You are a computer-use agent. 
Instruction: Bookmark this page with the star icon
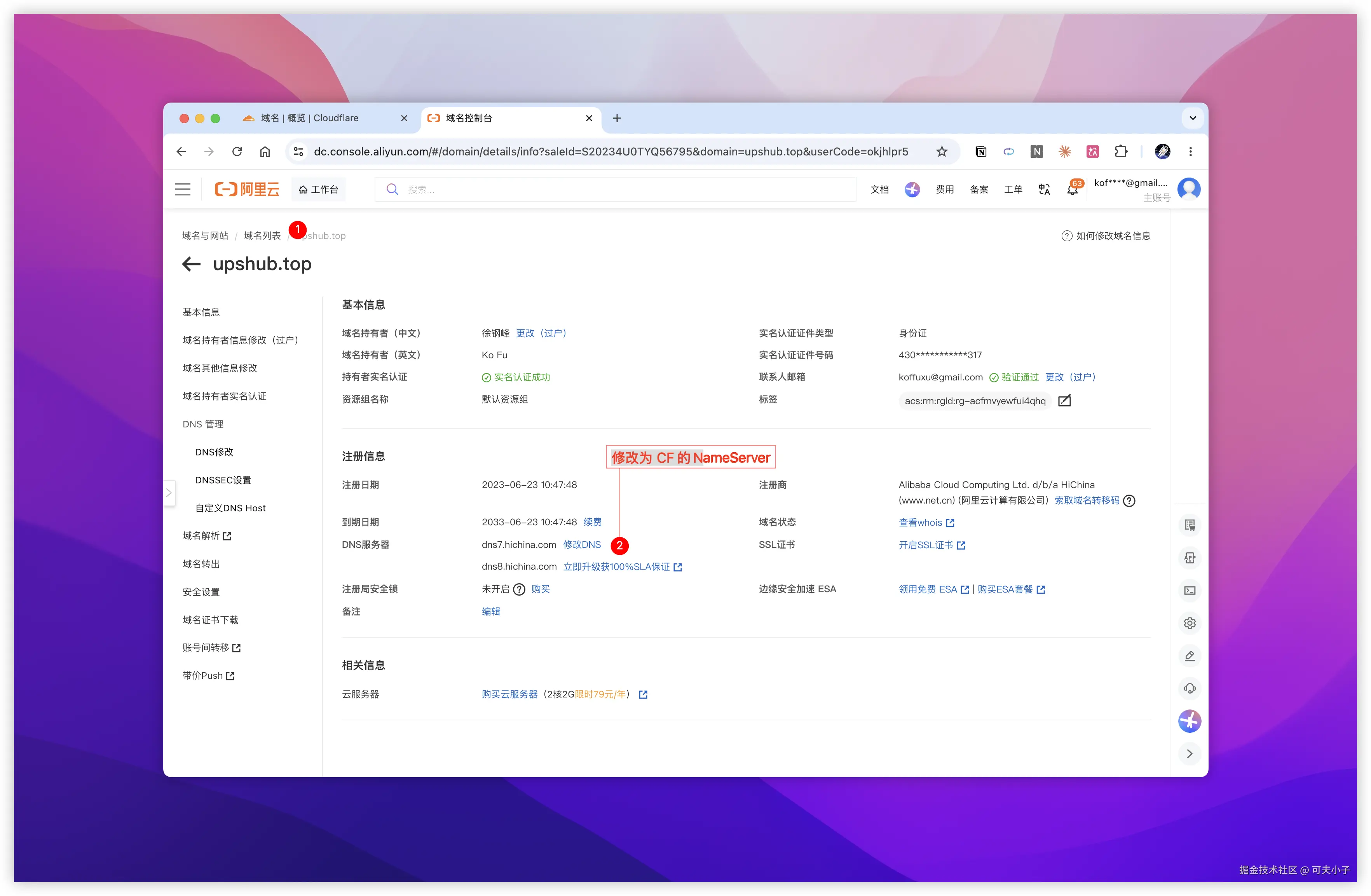click(942, 152)
